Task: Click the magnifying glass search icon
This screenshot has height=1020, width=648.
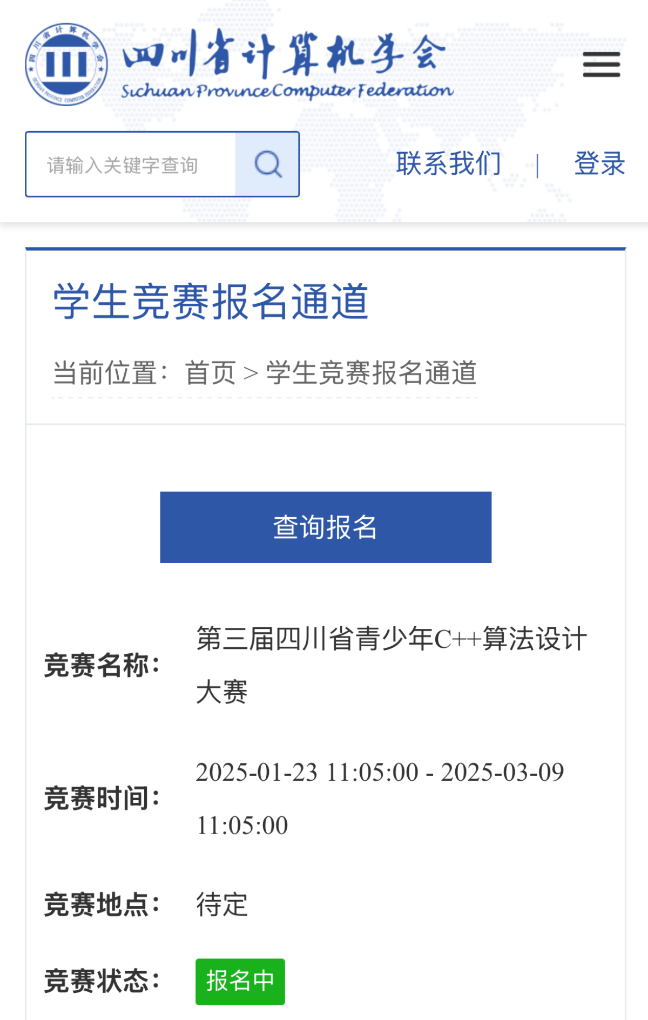Action: click(x=267, y=164)
